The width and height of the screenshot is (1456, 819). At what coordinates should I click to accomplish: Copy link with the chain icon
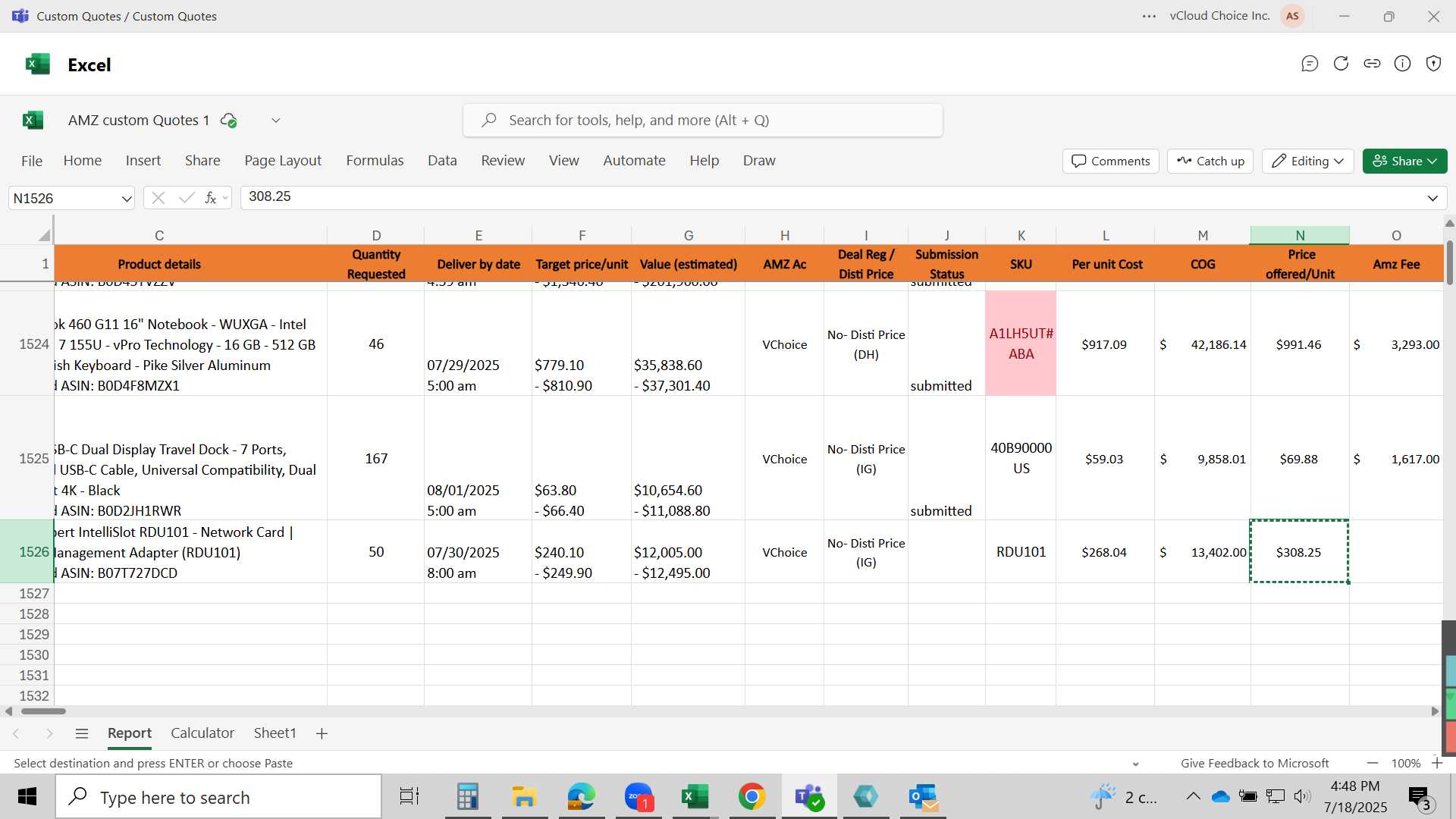[1372, 64]
